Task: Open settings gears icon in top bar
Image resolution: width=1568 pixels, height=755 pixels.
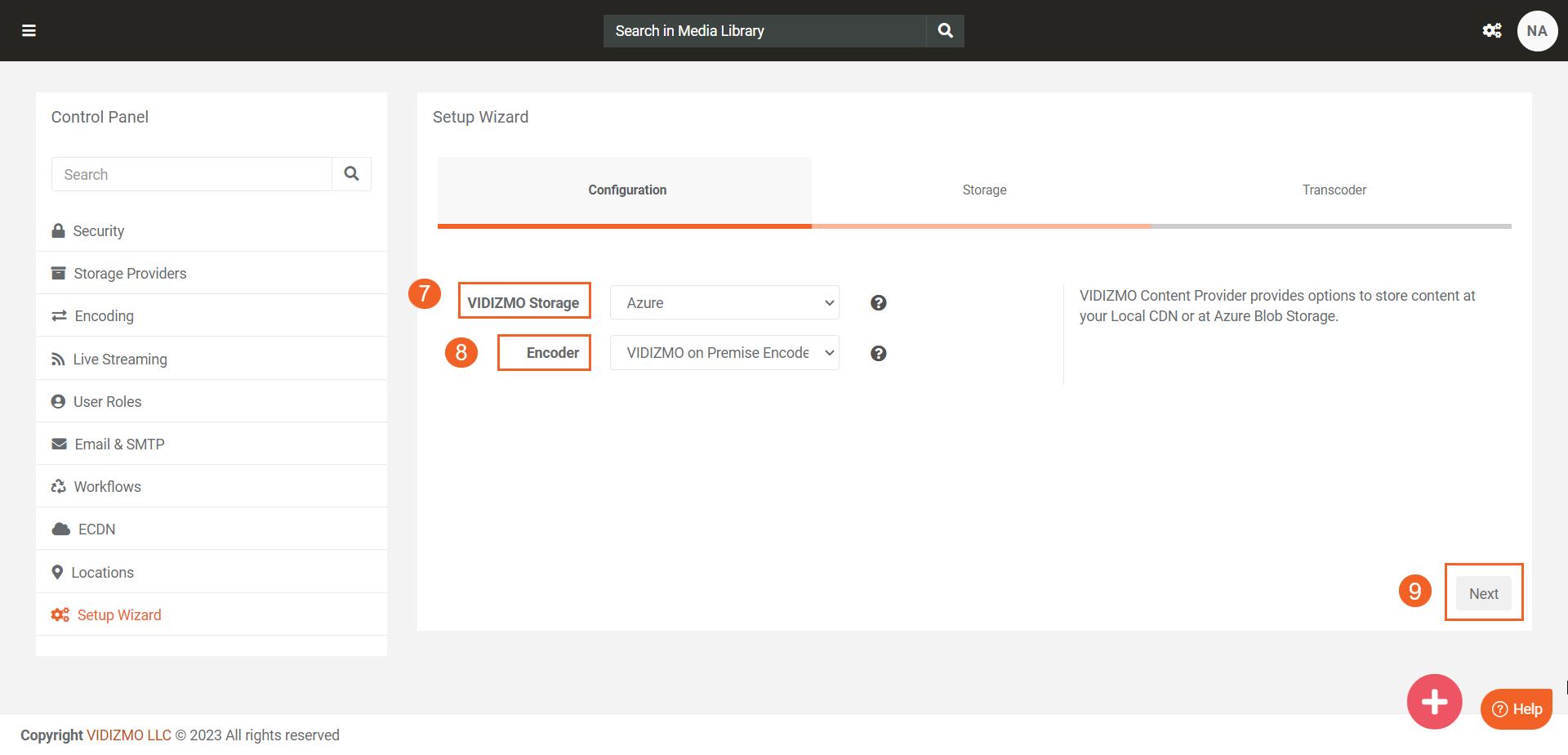Action: click(x=1491, y=31)
